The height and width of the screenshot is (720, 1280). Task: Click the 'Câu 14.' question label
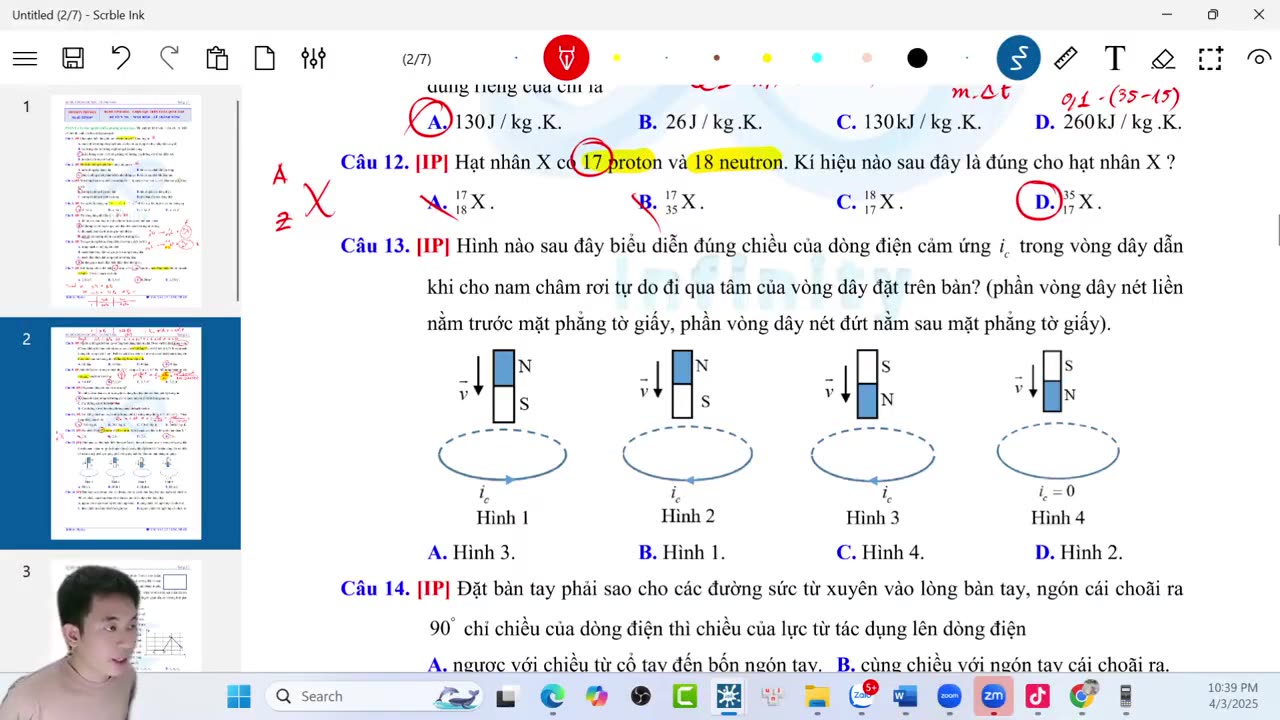coord(375,588)
